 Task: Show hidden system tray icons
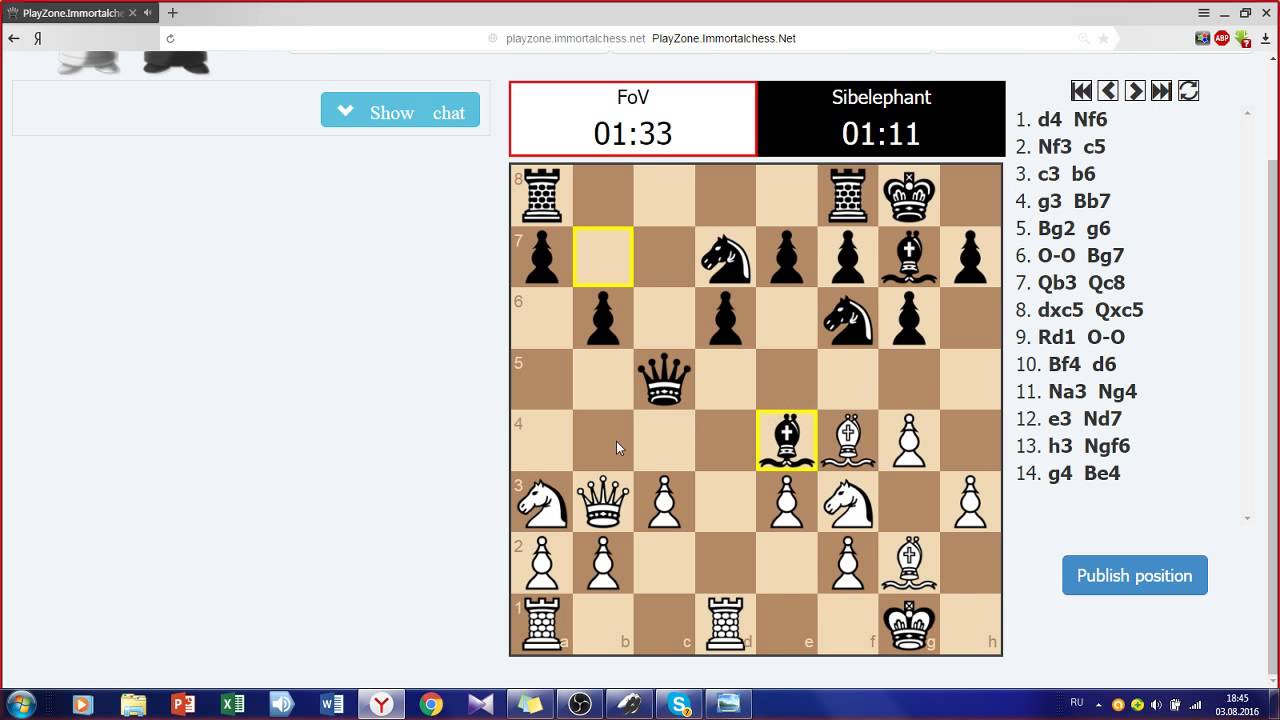pyautogui.click(x=1099, y=704)
